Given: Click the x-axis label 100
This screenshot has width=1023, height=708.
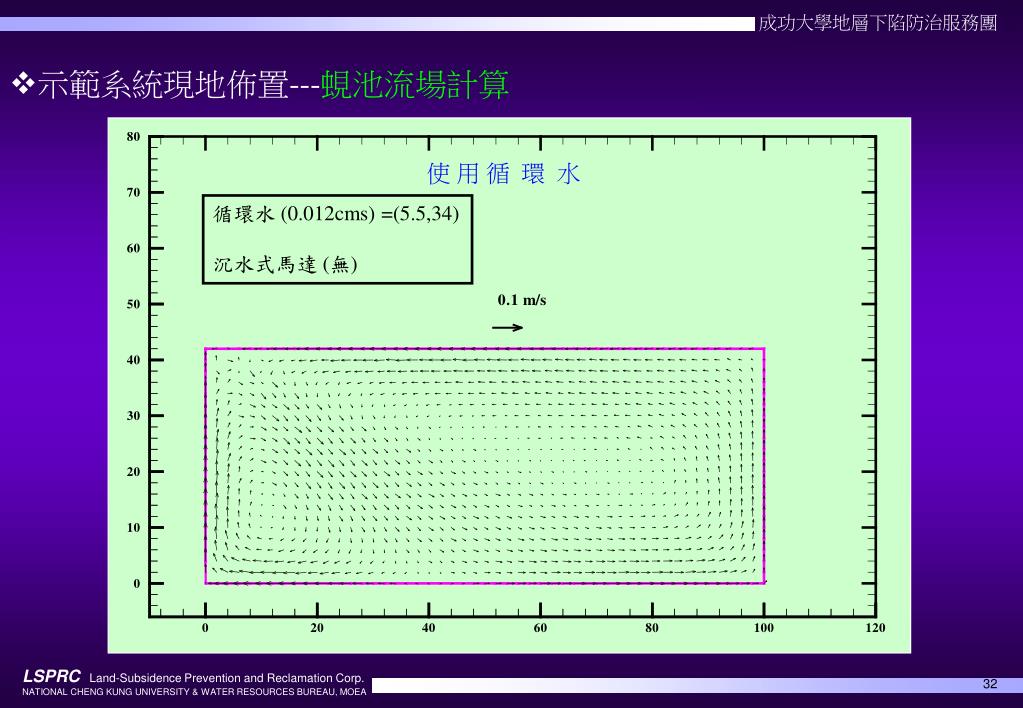Looking at the screenshot, I should coord(763,628).
